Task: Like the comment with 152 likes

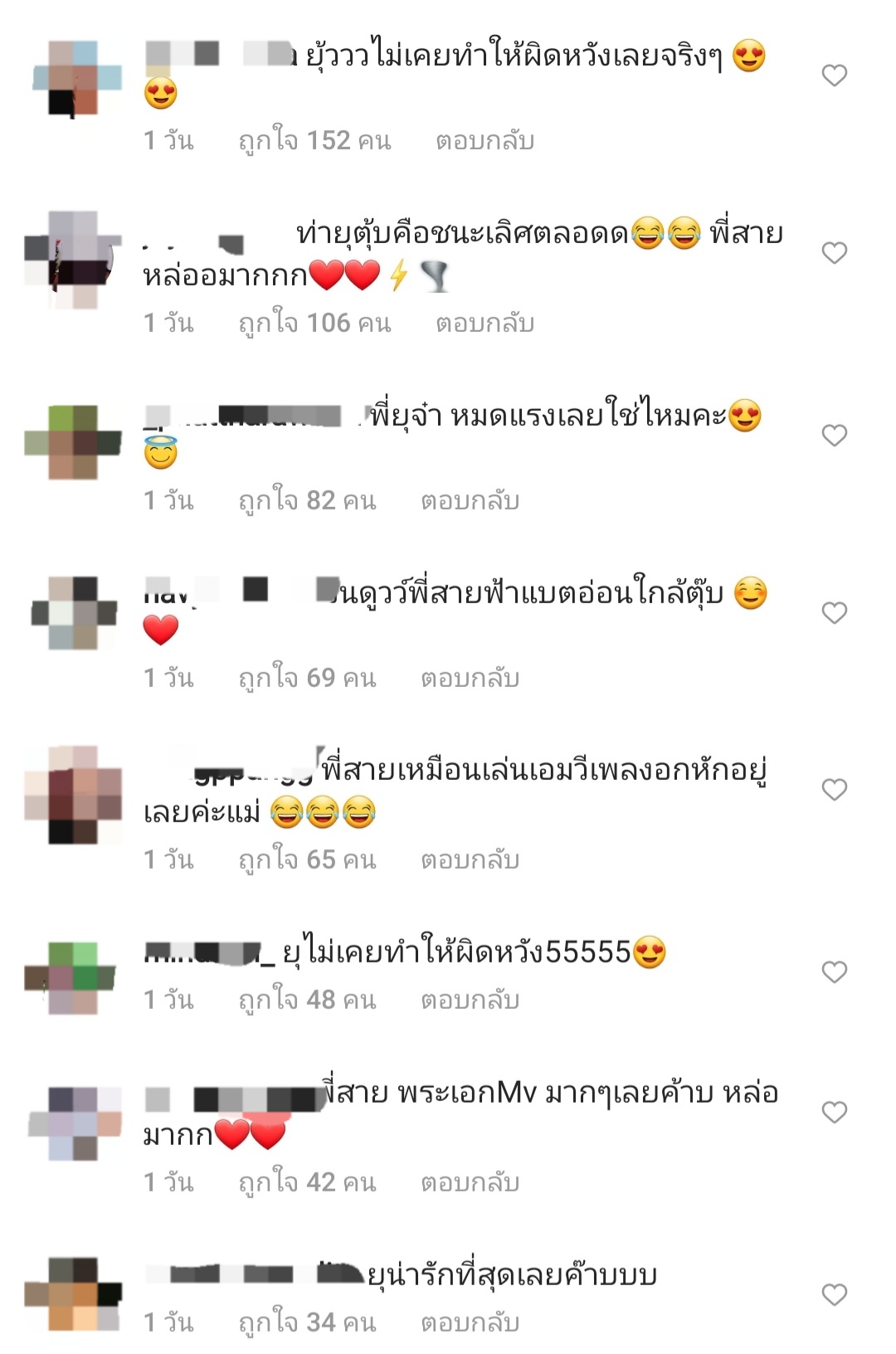Action: [x=834, y=75]
